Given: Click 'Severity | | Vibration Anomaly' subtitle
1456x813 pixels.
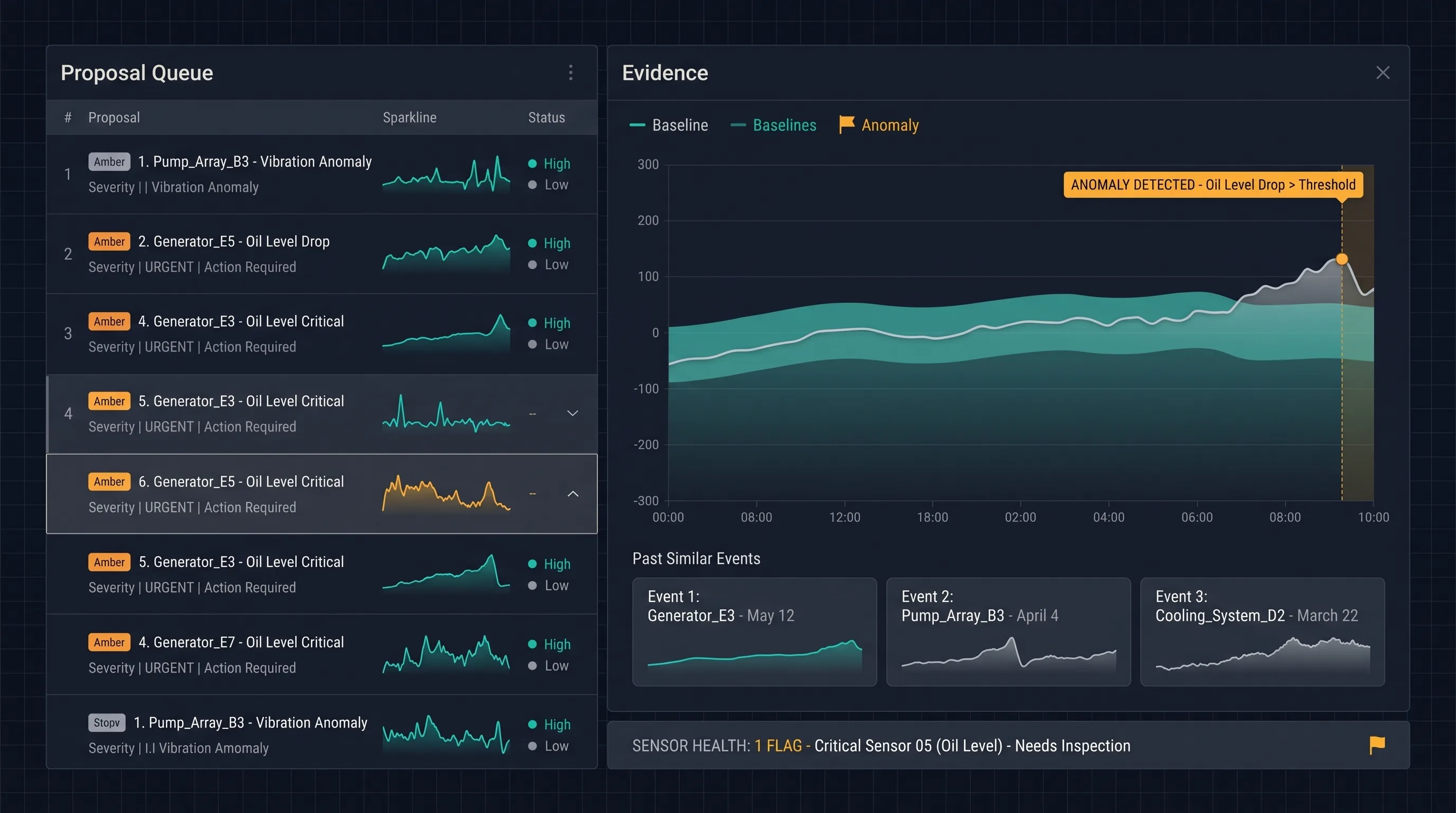Looking at the screenshot, I should coord(174,187).
